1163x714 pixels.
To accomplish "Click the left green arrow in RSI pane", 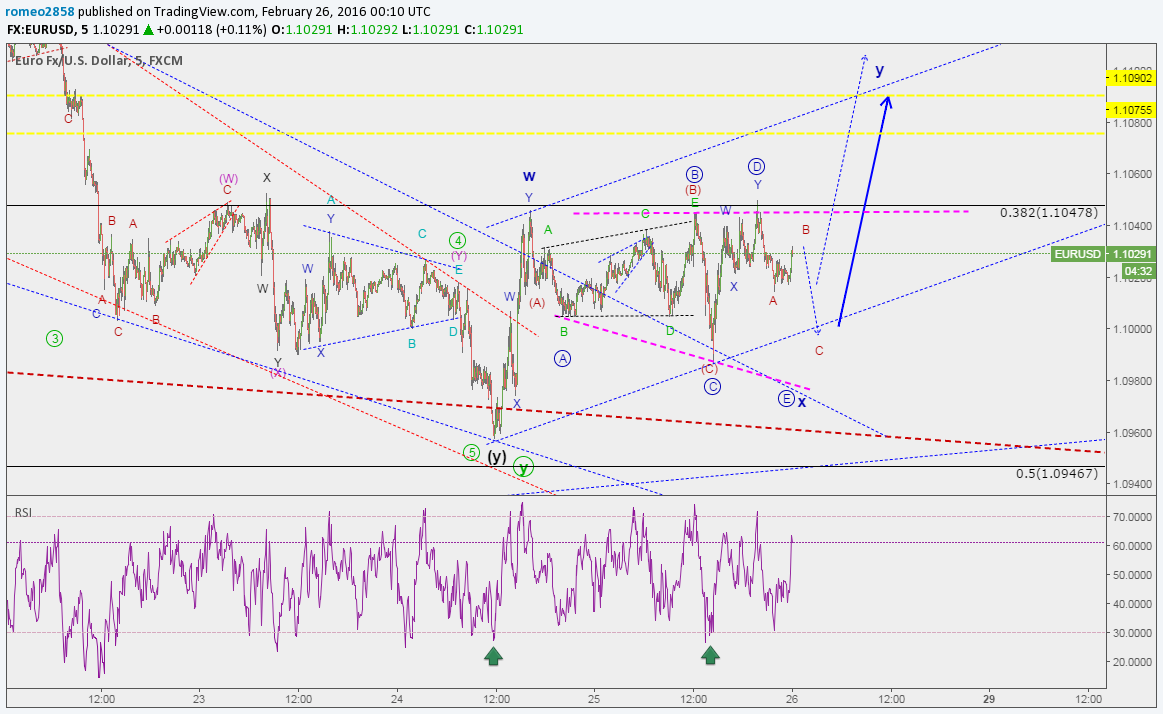I will click(x=493, y=655).
